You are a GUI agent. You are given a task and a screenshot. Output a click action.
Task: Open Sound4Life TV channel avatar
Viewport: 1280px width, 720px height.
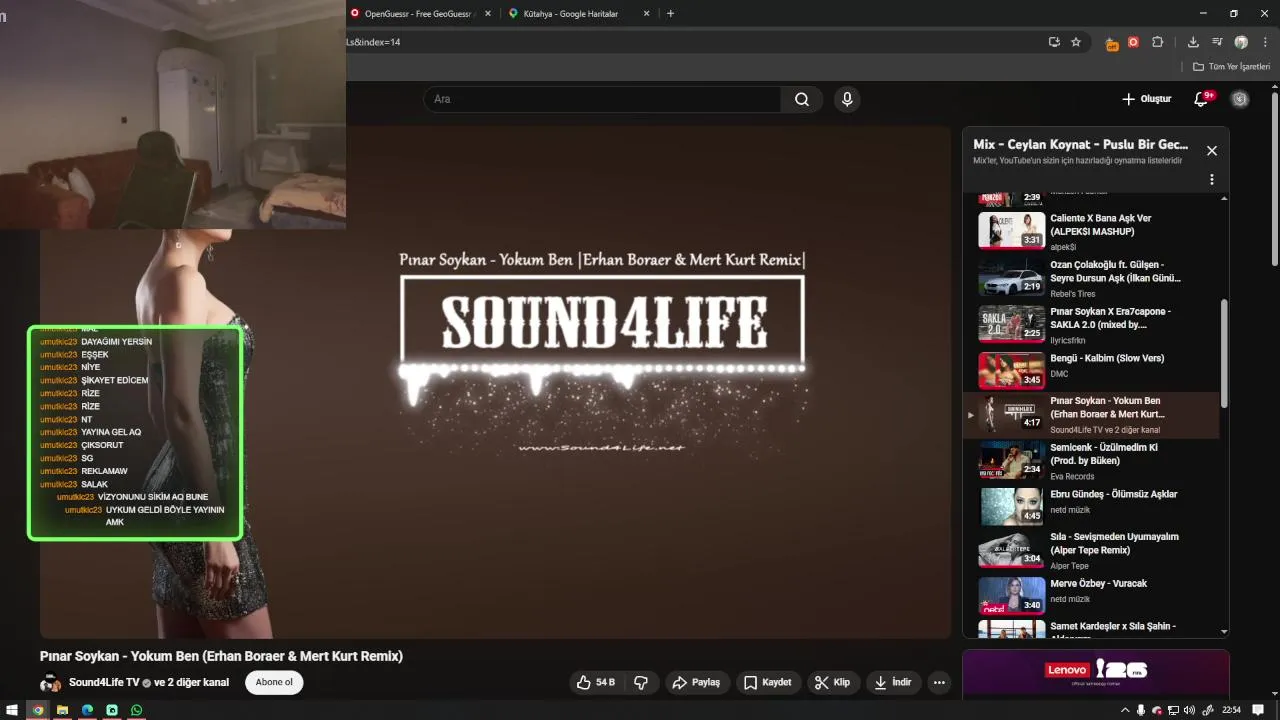pos(50,683)
